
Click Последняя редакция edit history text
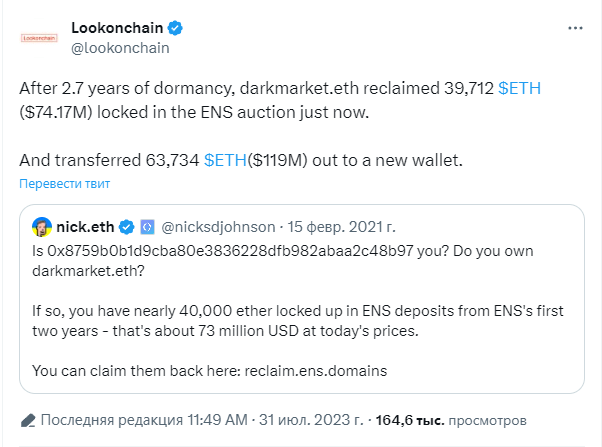[111, 420]
